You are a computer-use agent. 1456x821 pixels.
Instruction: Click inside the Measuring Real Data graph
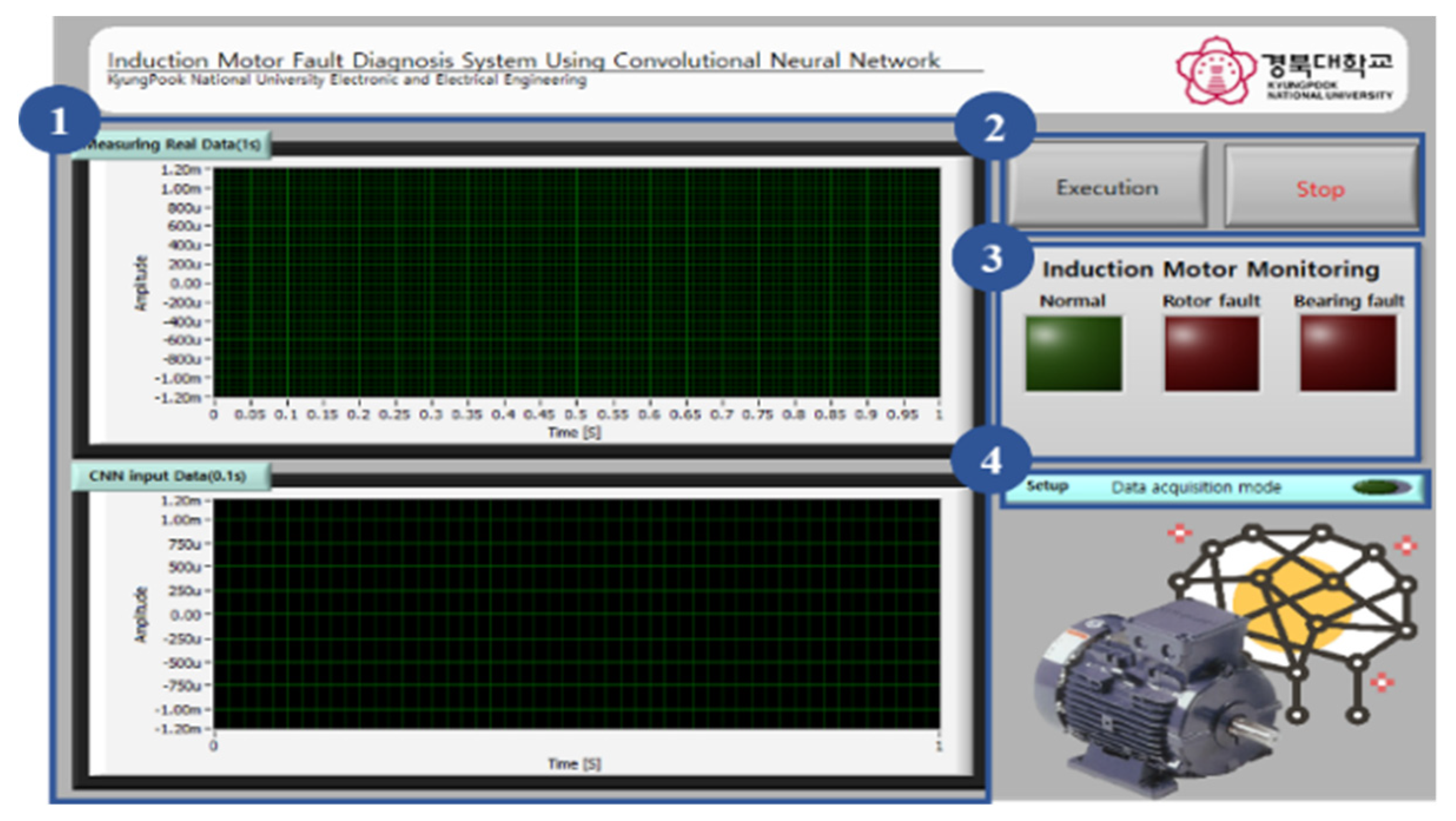(576, 282)
